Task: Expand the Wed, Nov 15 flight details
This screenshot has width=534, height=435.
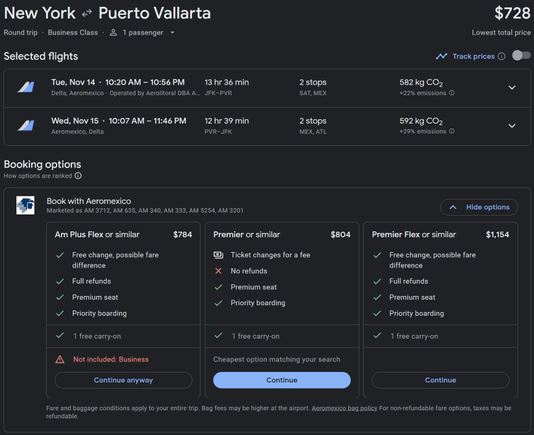Action: pyautogui.click(x=512, y=126)
